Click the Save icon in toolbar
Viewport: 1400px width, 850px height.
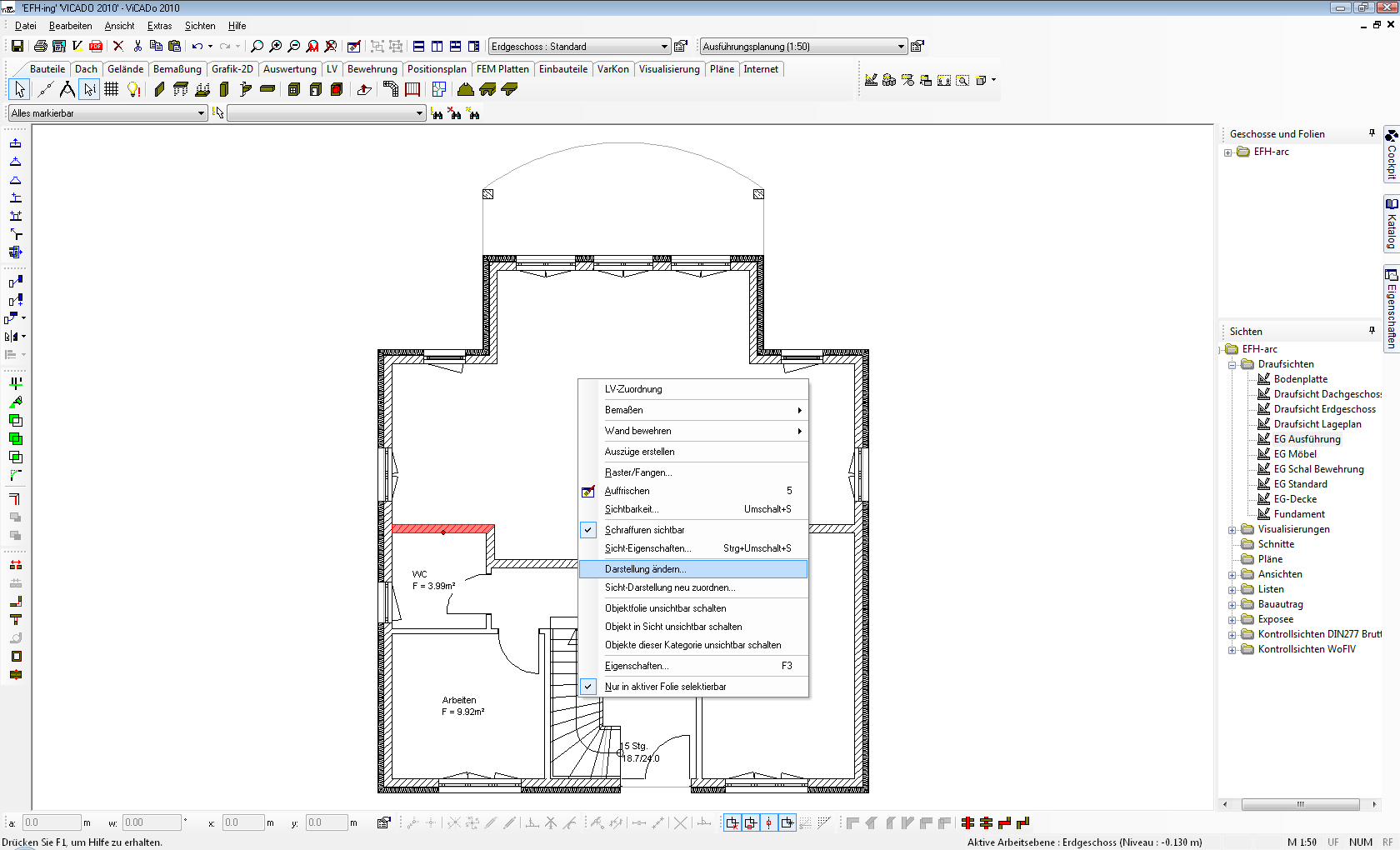click(17, 46)
